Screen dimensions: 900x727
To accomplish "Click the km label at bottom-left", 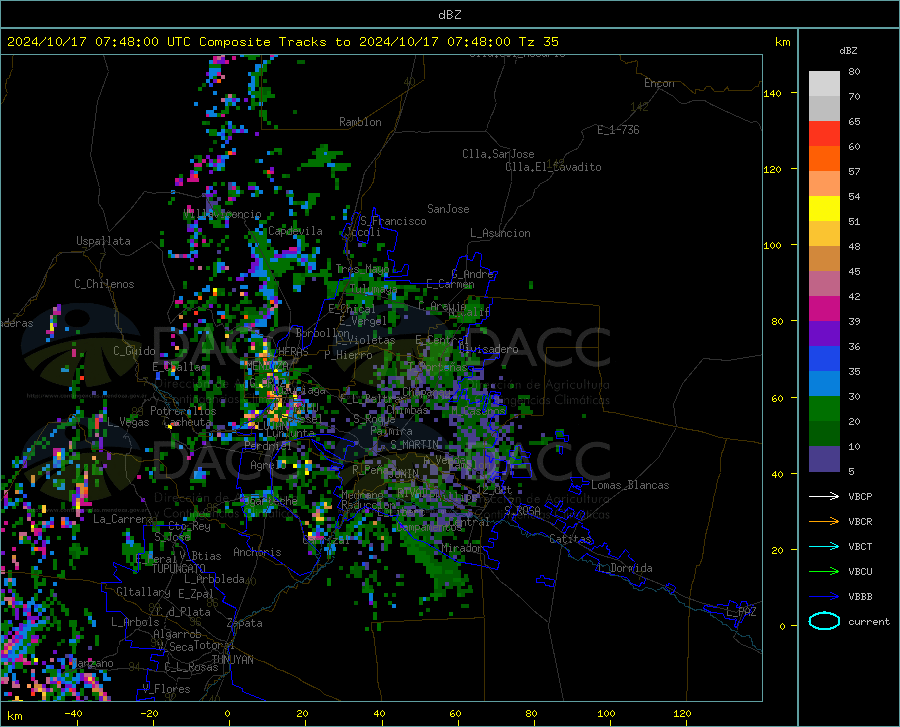I will pyautogui.click(x=14, y=716).
